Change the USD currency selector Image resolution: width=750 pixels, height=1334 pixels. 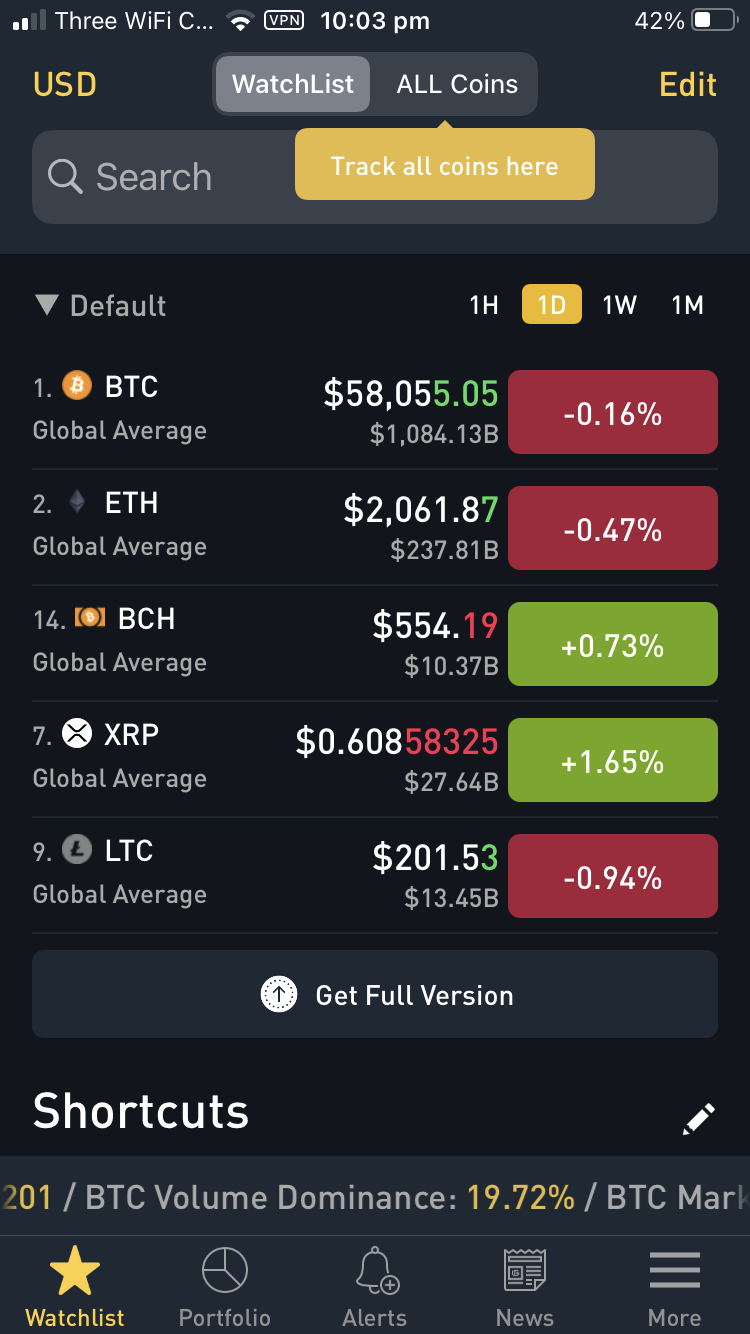pos(65,84)
